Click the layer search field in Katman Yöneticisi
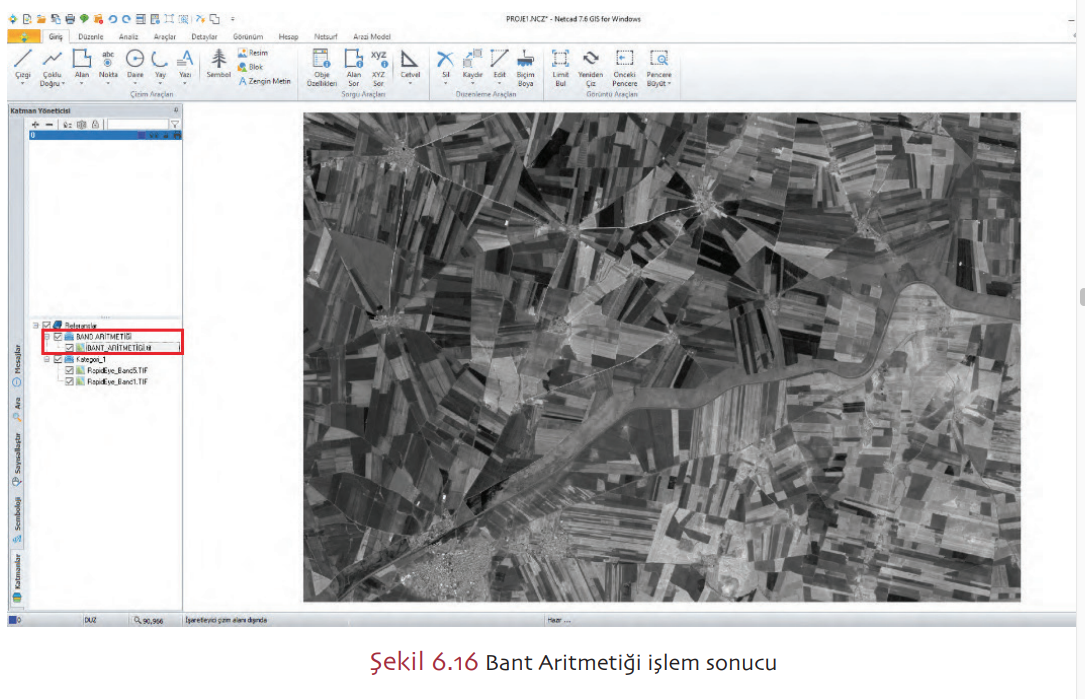 click(x=137, y=124)
